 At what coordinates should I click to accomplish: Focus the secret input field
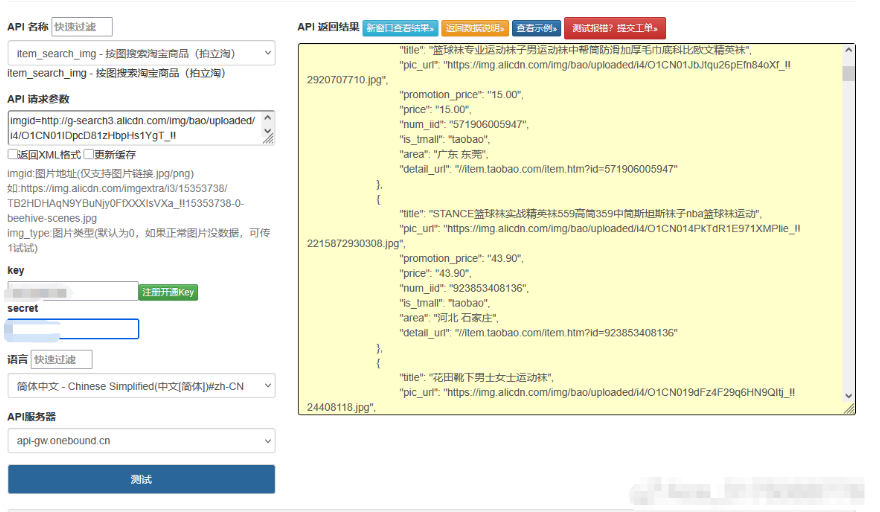coord(73,329)
